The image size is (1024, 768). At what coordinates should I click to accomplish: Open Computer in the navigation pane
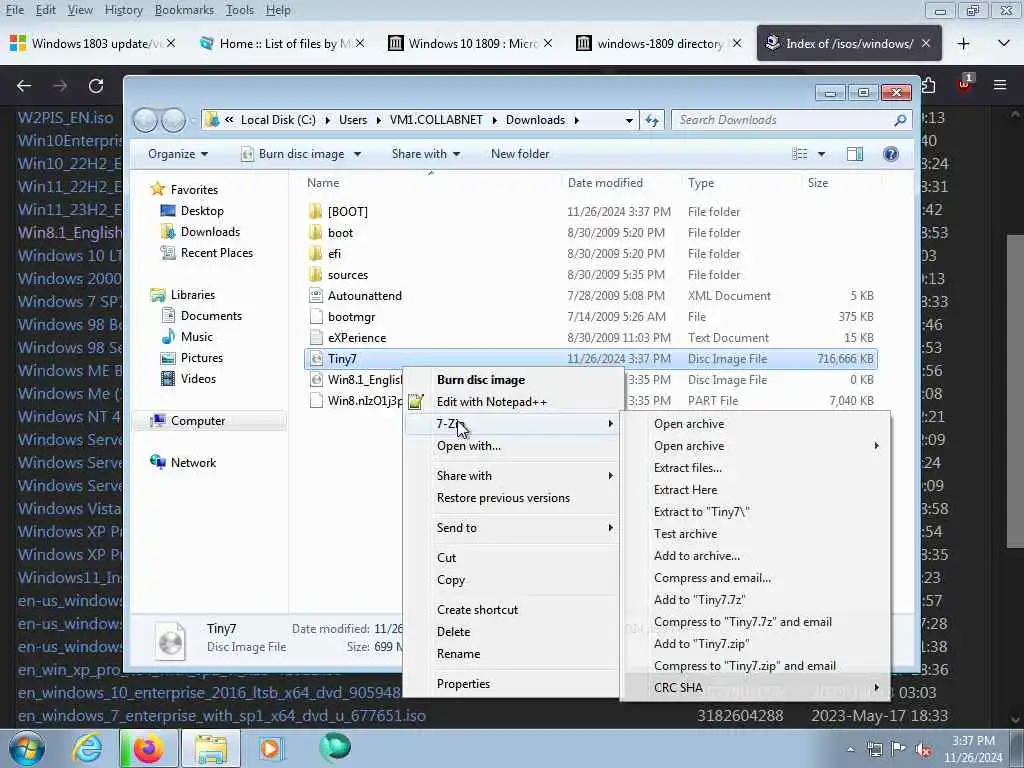tap(198, 421)
